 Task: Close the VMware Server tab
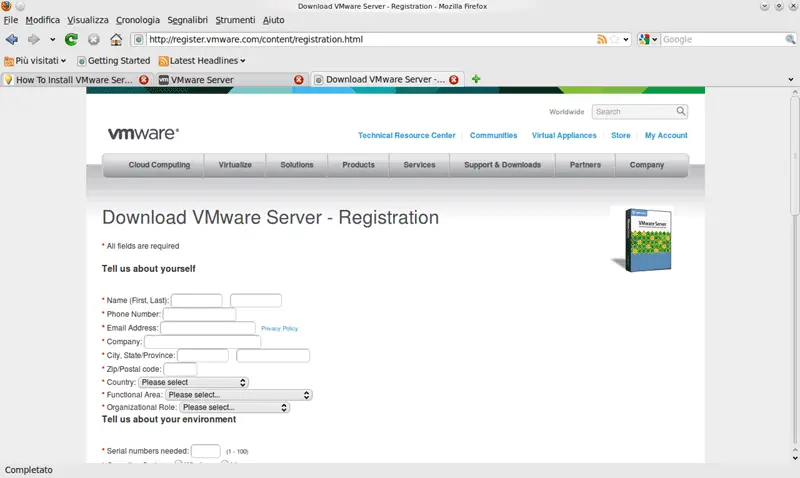tap(299, 80)
